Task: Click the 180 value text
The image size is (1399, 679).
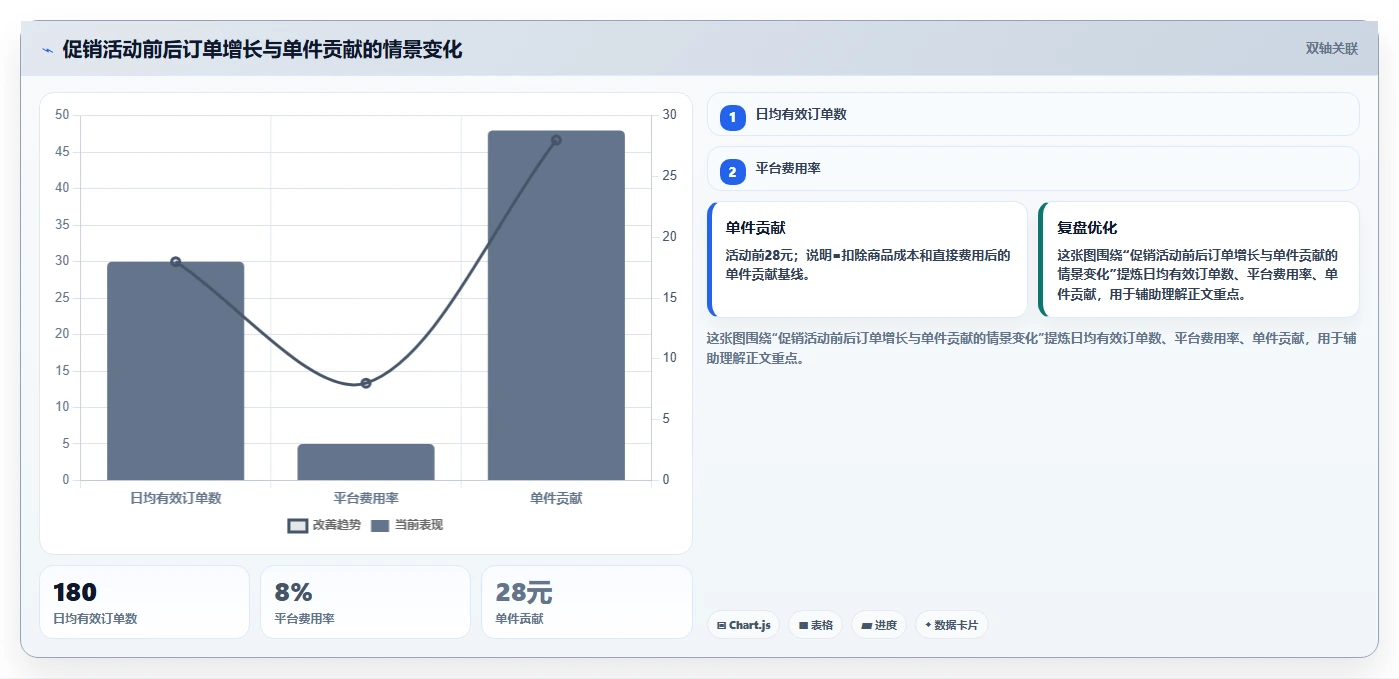Action: point(75,593)
